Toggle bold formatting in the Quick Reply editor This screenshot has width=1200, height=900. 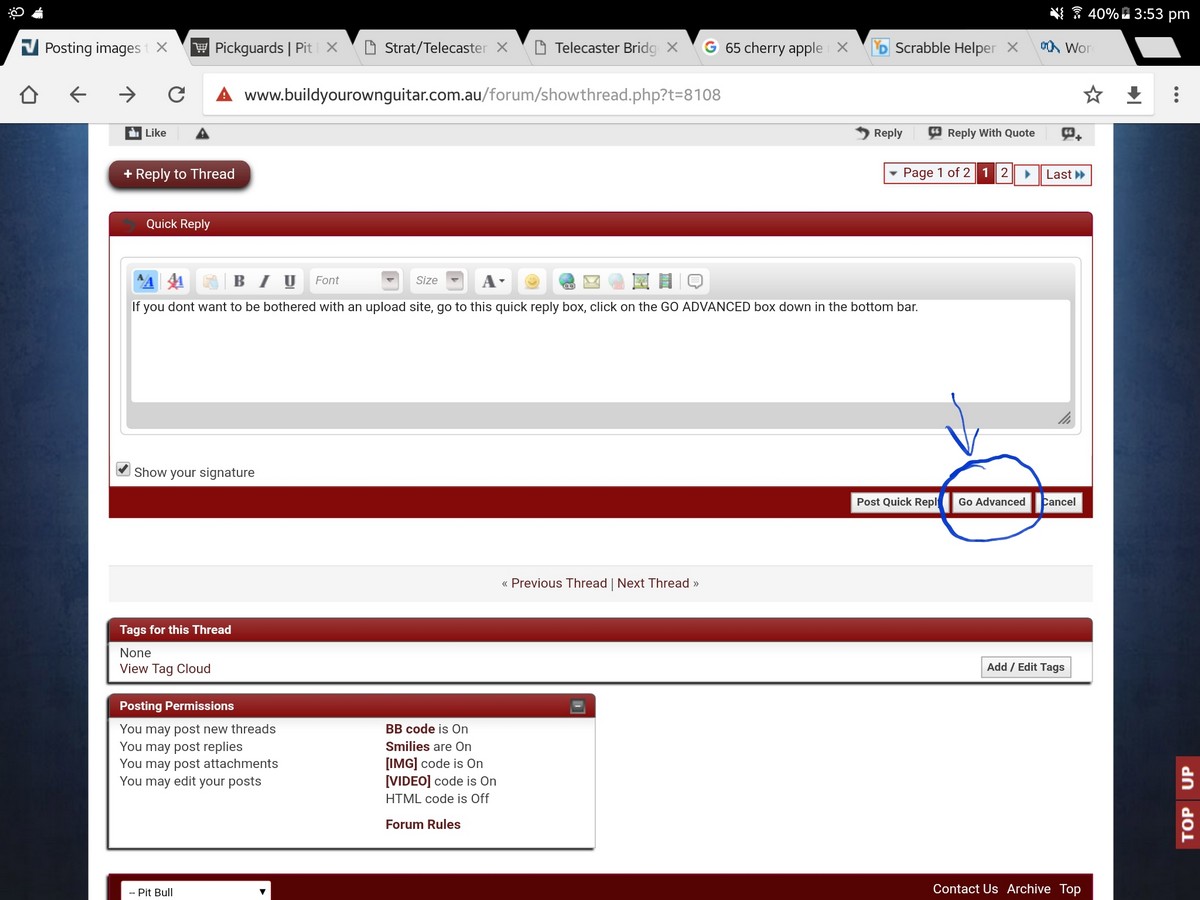(x=239, y=281)
